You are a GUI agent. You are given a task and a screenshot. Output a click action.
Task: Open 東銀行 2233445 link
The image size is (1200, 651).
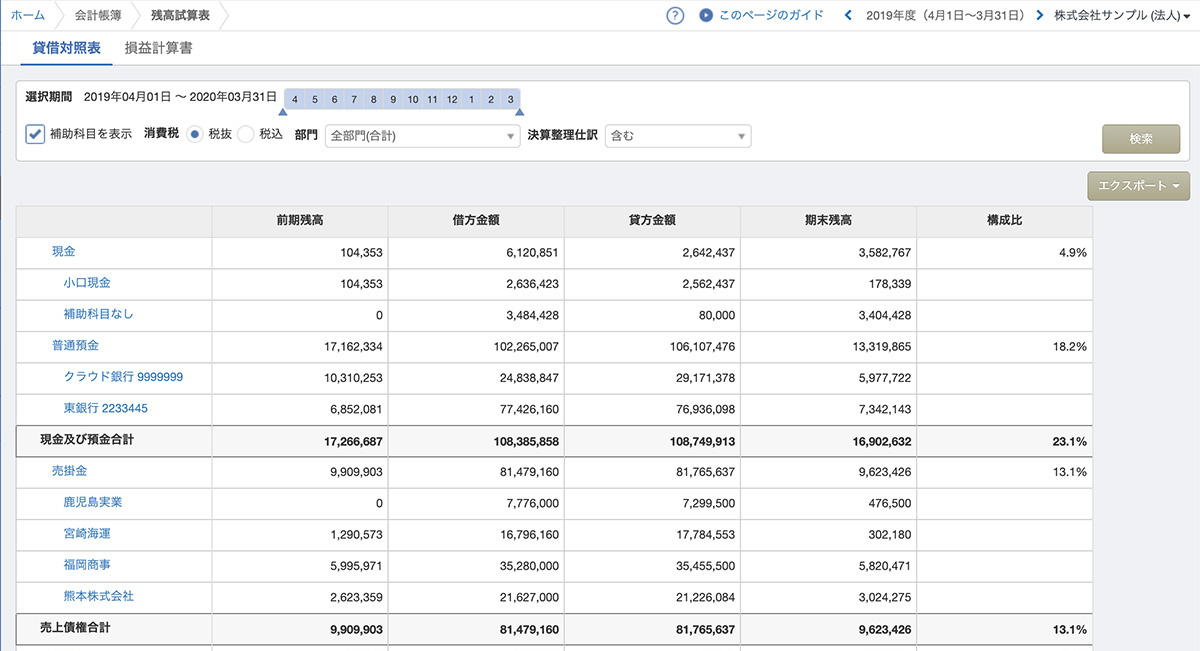(x=106, y=408)
